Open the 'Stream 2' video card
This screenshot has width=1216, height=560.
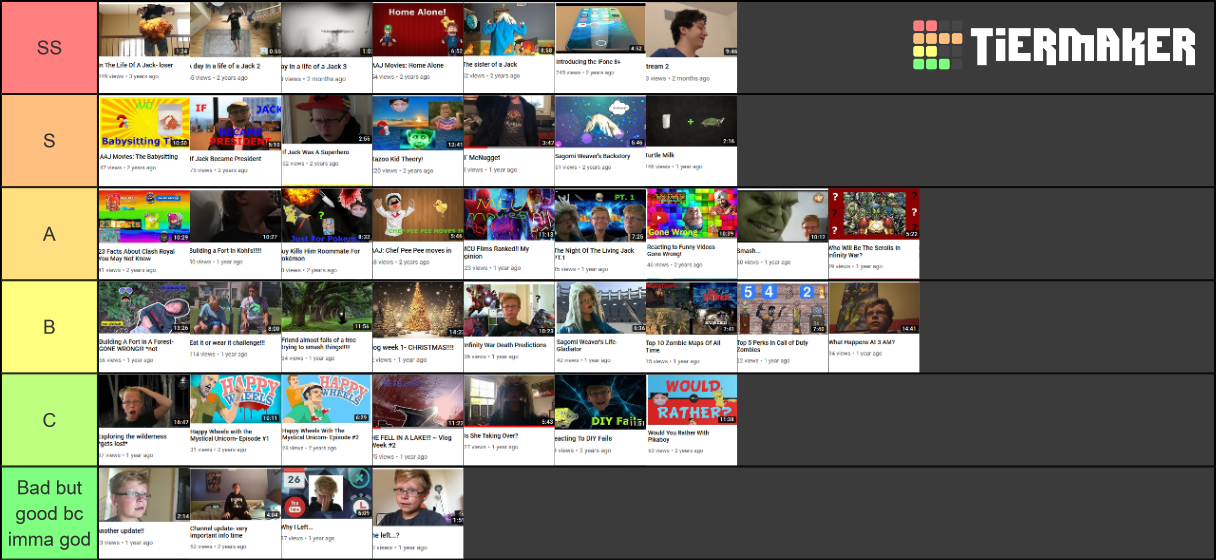click(691, 47)
